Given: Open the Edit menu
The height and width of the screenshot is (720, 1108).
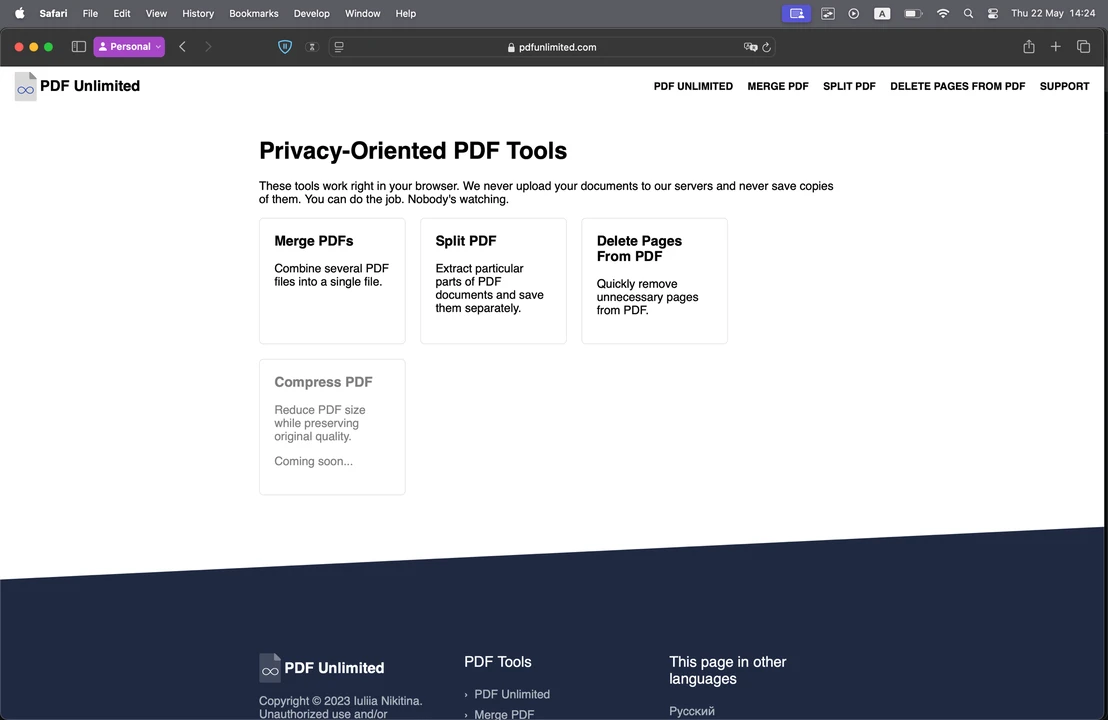Looking at the screenshot, I should click(x=122, y=13).
